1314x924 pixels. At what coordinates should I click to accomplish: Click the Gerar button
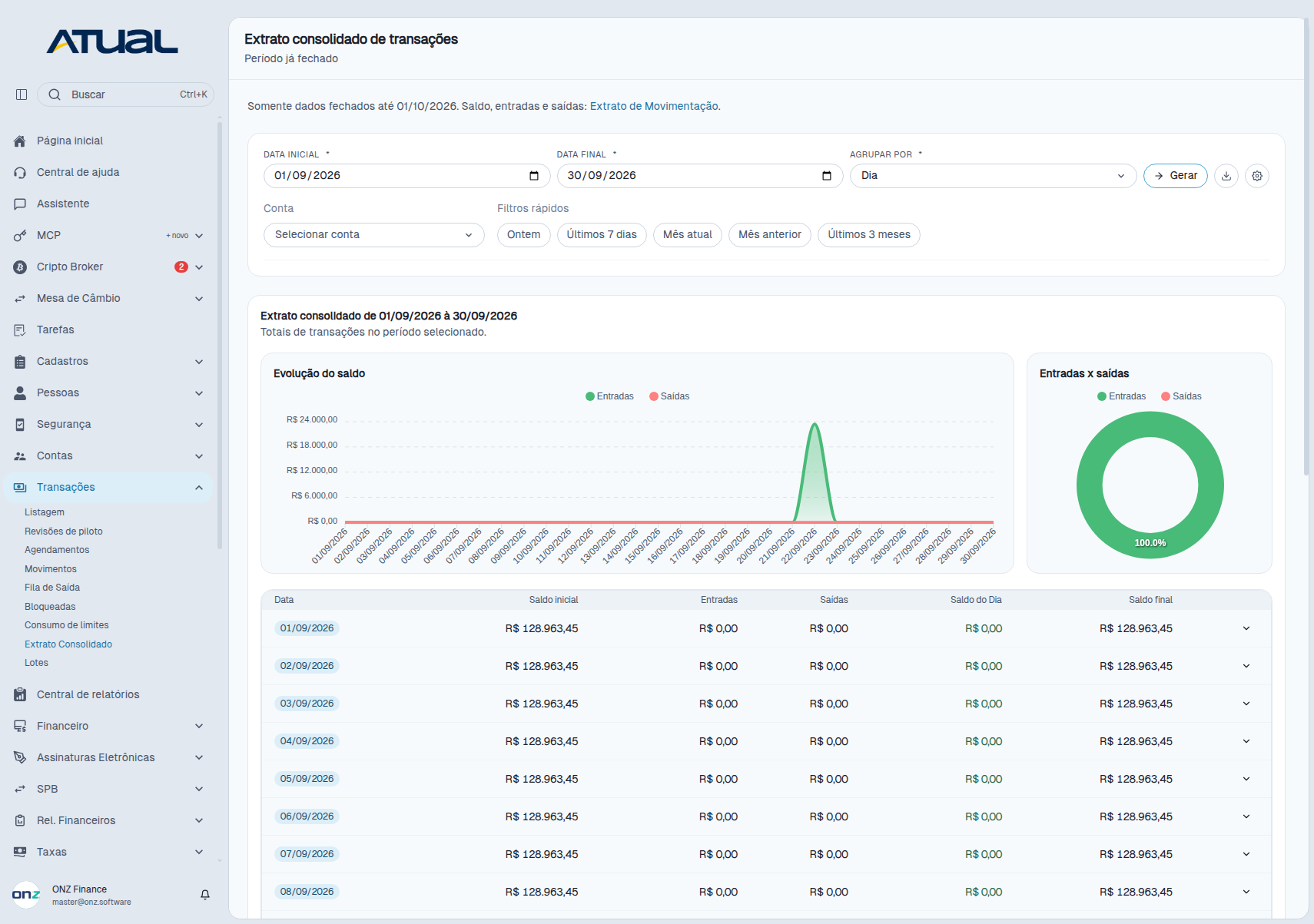click(x=1176, y=176)
